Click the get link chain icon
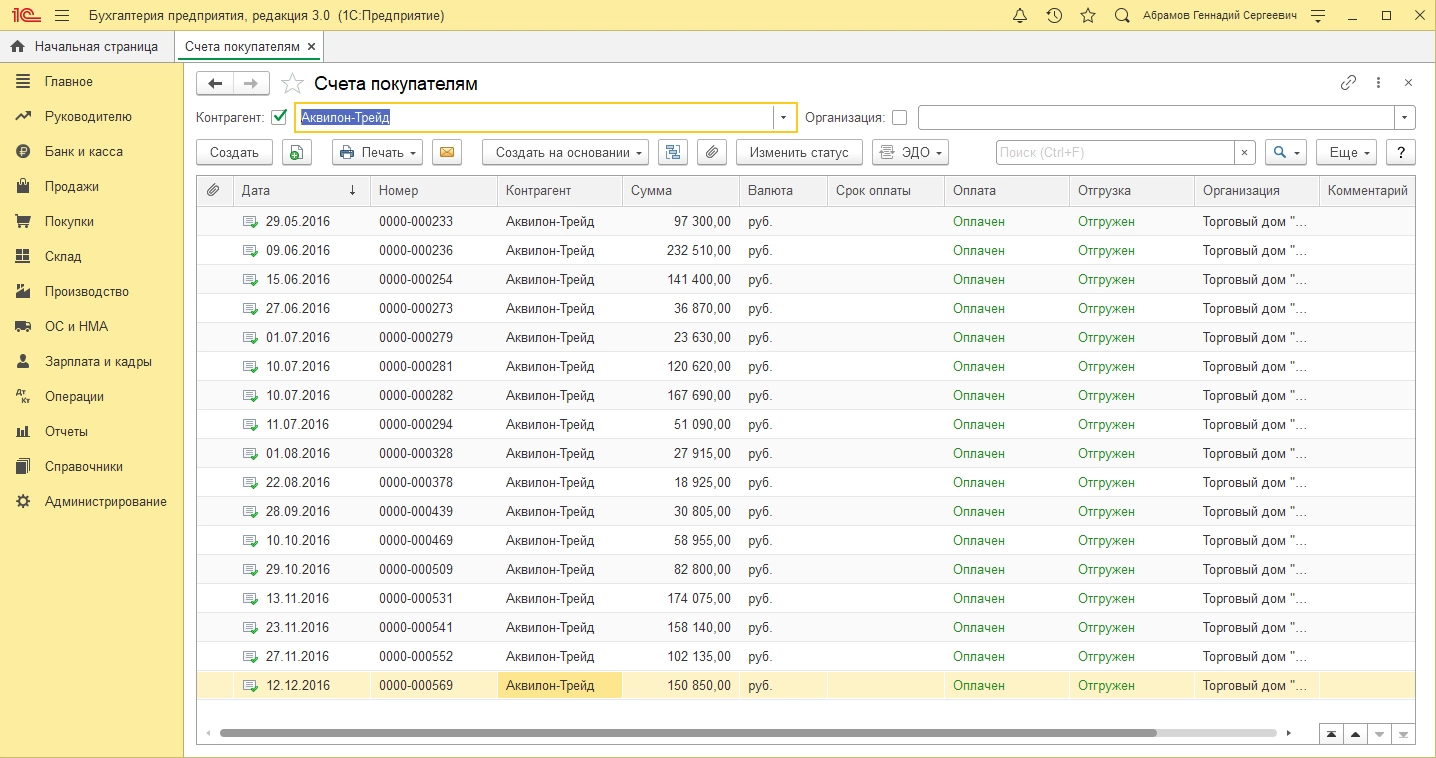The width and height of the screenshot is (1436, 758). (1348, 83)
